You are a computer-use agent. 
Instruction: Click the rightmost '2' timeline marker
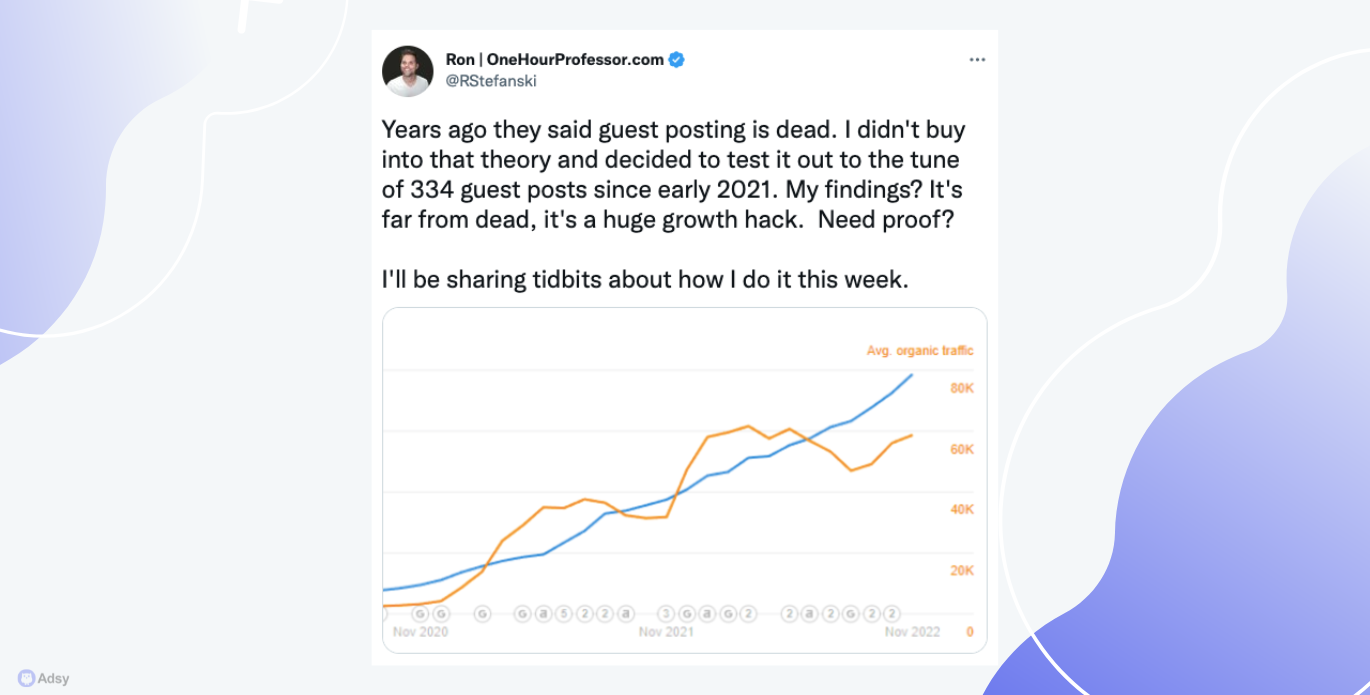(x=892, y=613)
